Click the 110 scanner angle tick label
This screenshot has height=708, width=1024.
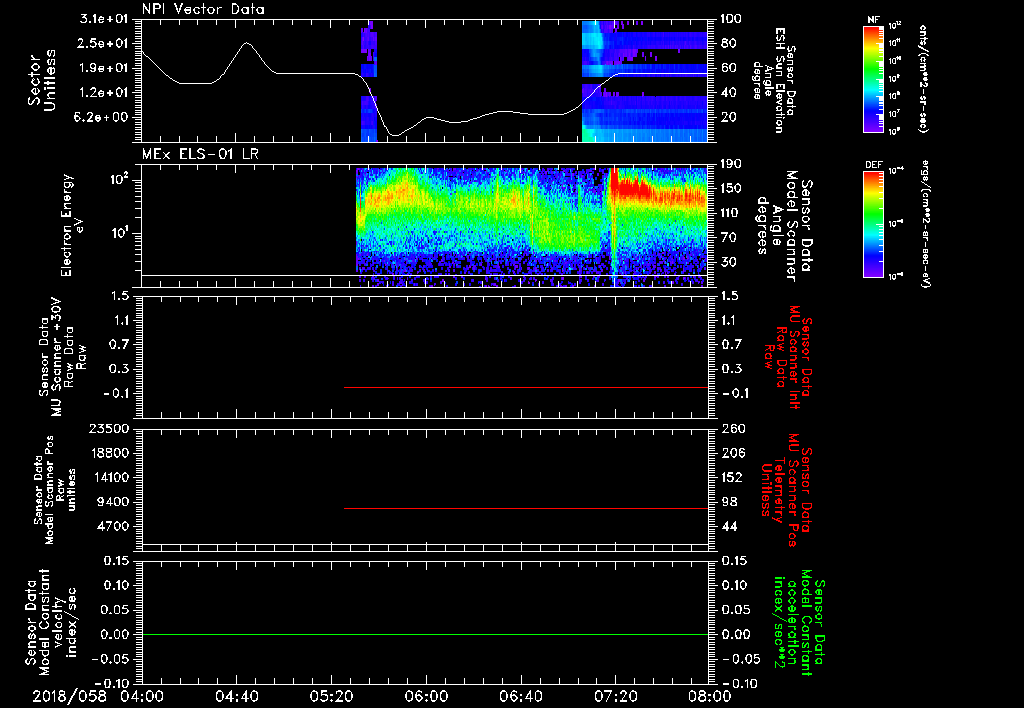[x=731, y=213]
